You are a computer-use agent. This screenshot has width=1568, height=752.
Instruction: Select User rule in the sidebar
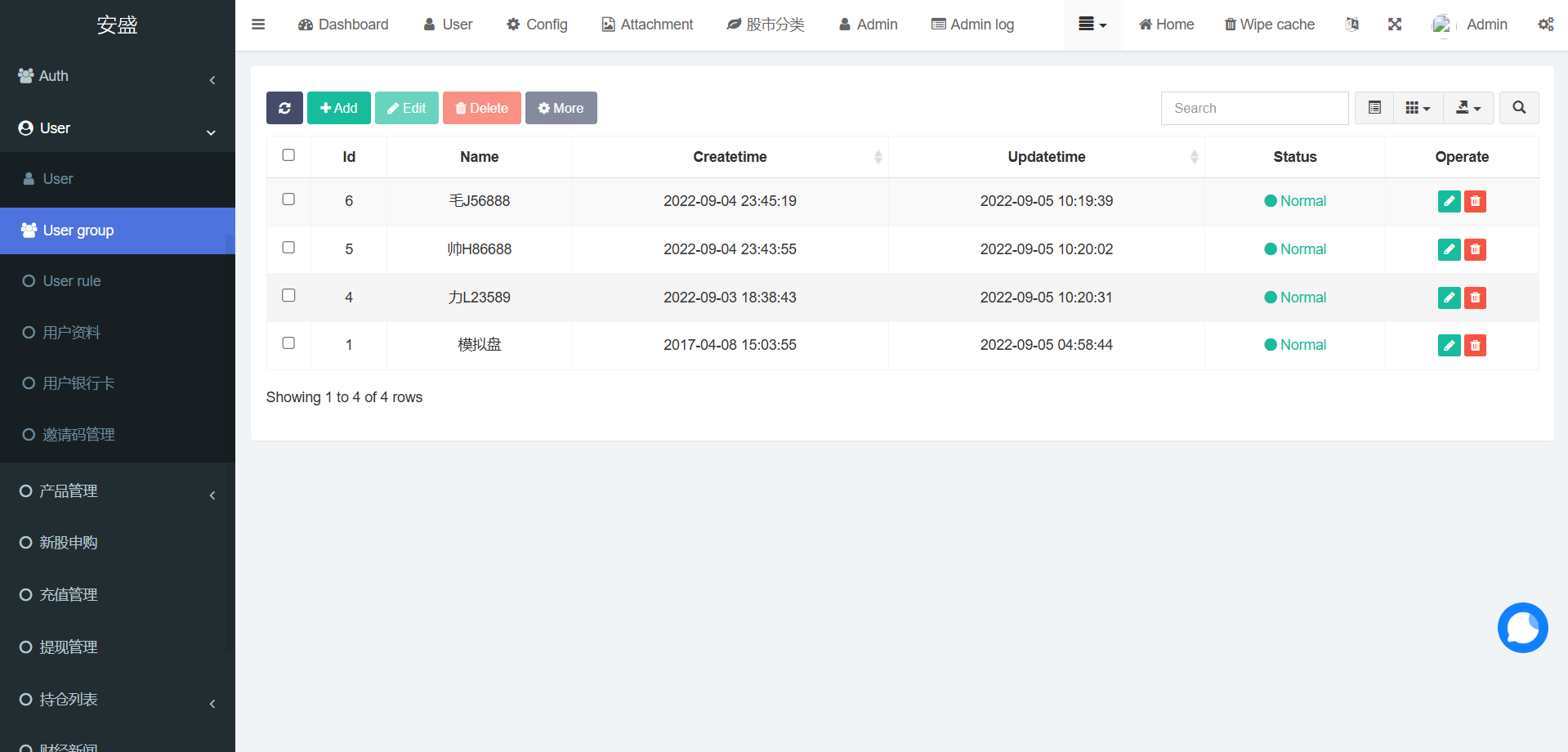[x=72, y=281]
